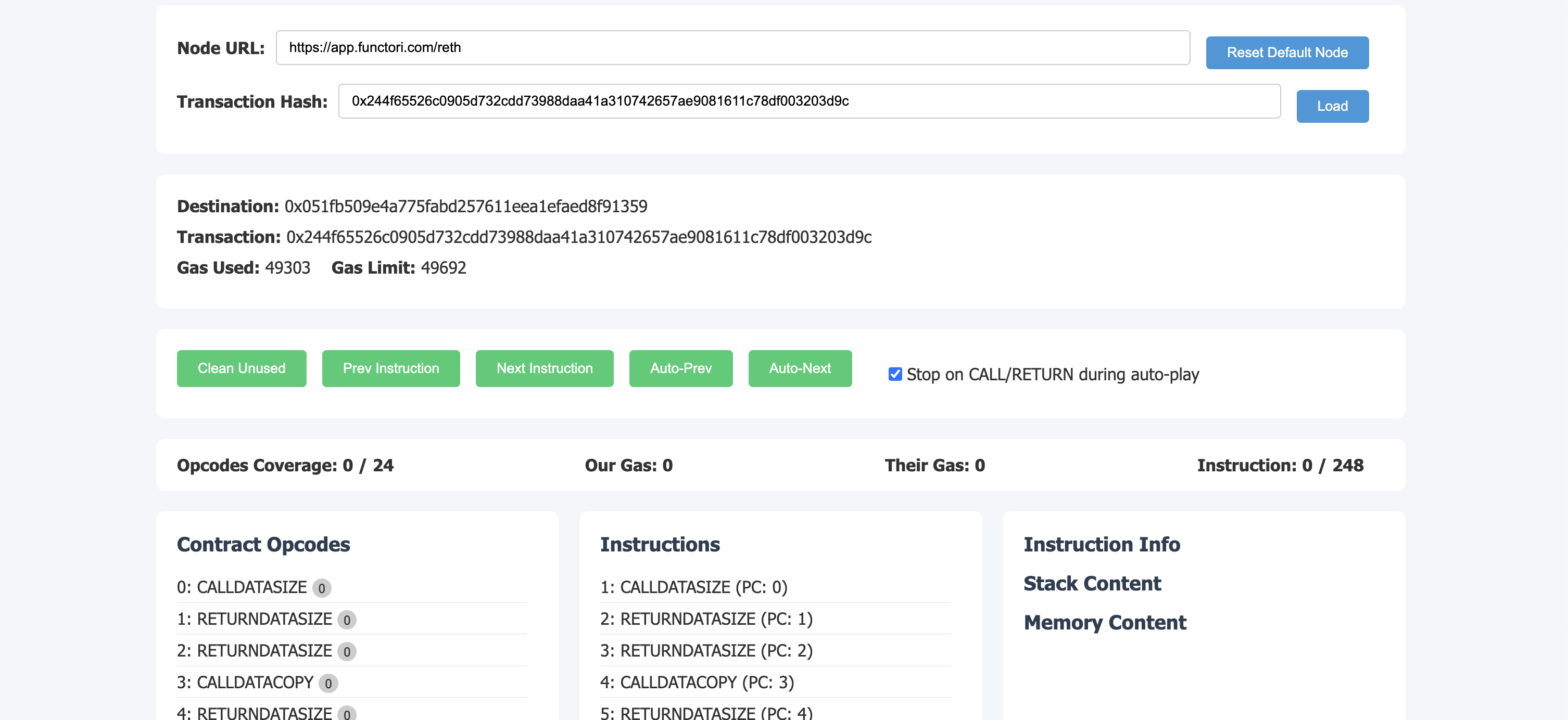
Task: Click the Stack Content heading
Action: pyautogui.click(x=1092, y=584)
